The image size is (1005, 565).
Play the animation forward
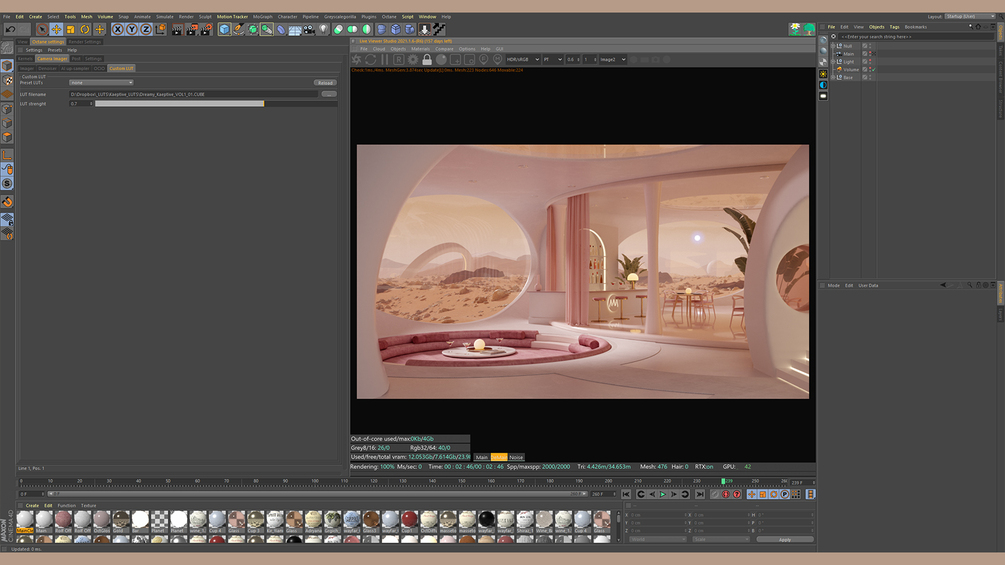pyautogui.click(x=663, y=495)
